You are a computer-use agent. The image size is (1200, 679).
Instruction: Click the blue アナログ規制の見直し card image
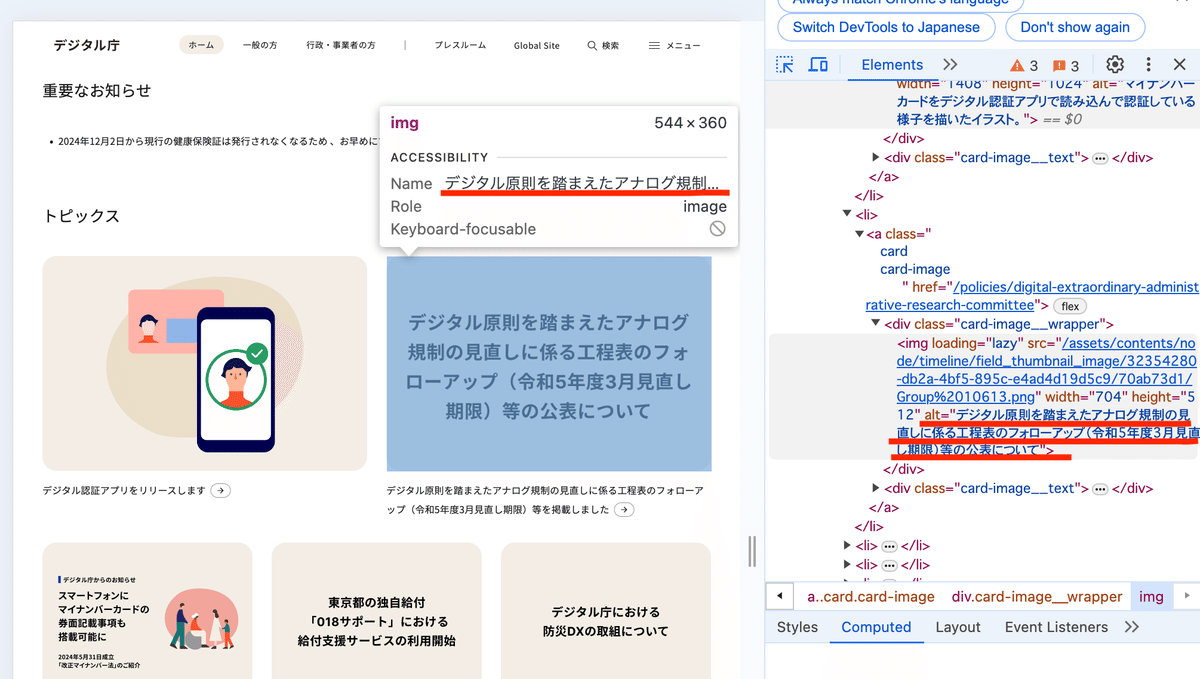[549, 363]
